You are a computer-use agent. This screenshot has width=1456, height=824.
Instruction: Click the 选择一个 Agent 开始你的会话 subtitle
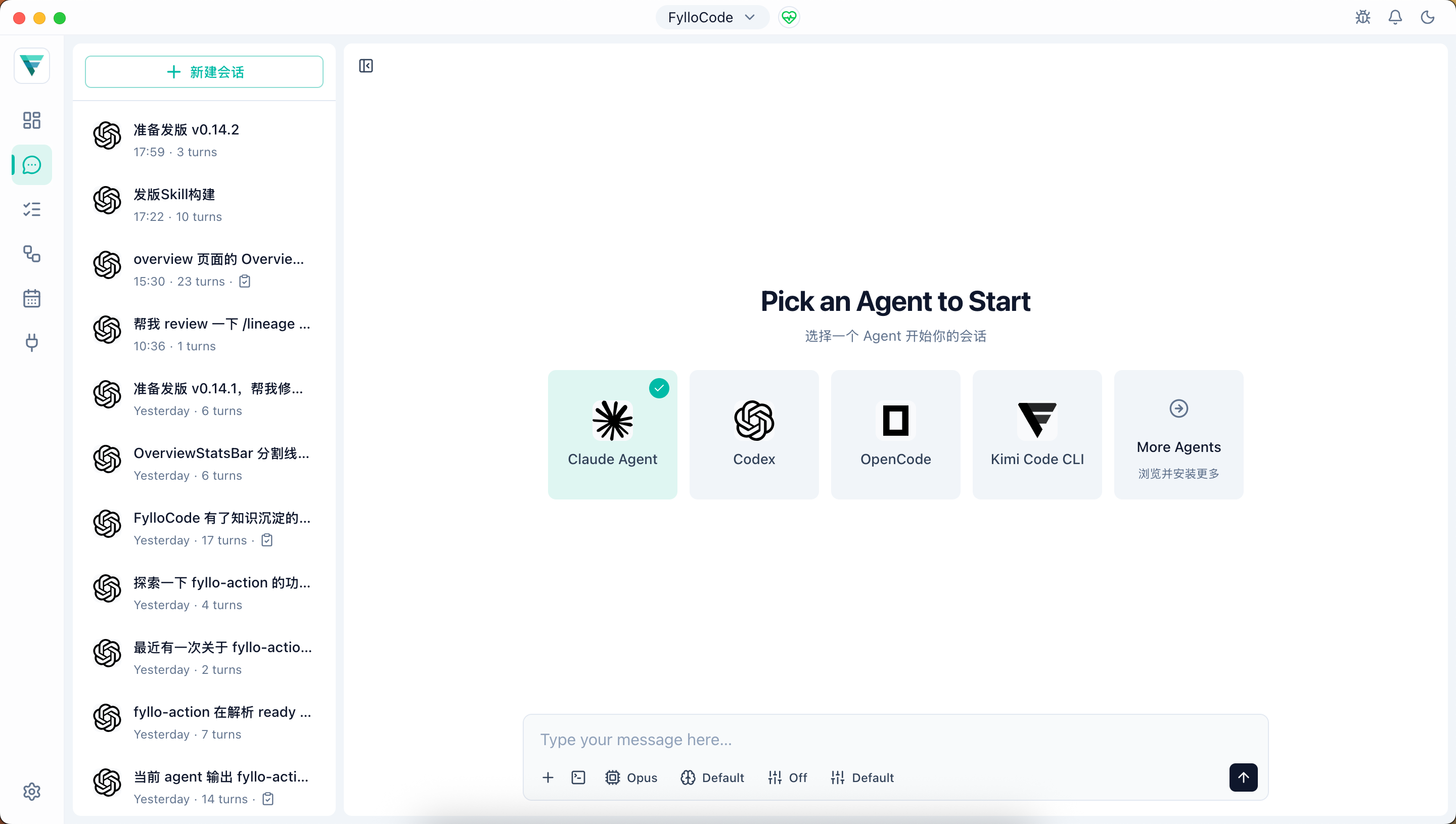tap(895, 336)
